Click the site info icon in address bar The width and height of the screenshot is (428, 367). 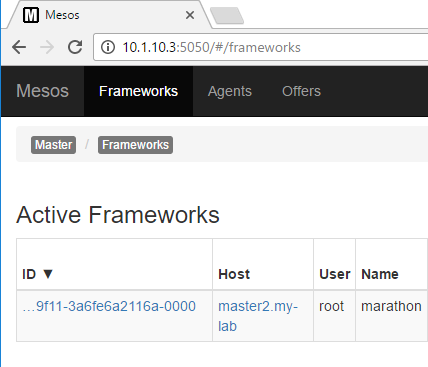point(108,47)
